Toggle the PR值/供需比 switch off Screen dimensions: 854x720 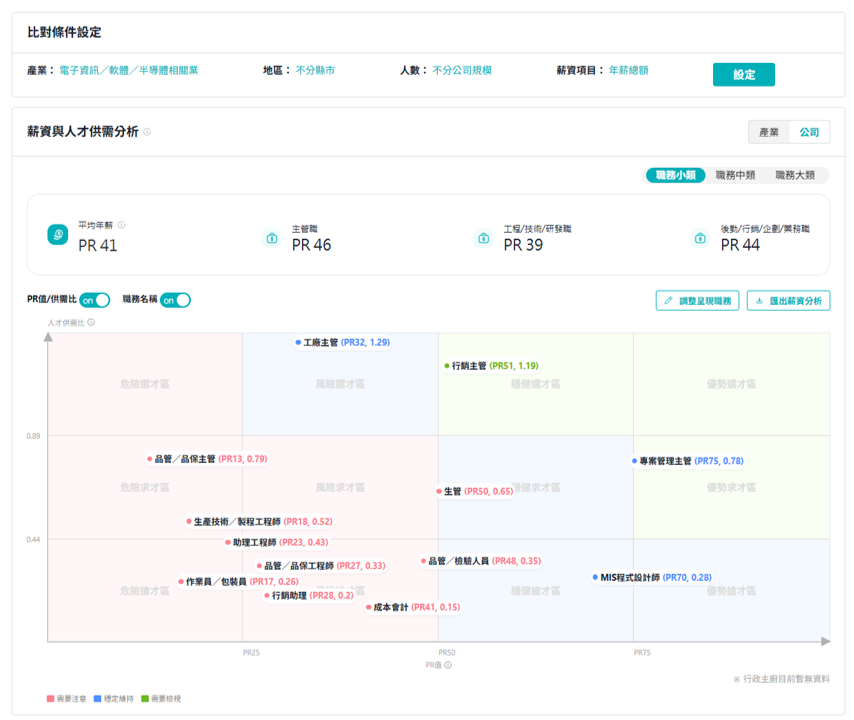tap(95, 300)
